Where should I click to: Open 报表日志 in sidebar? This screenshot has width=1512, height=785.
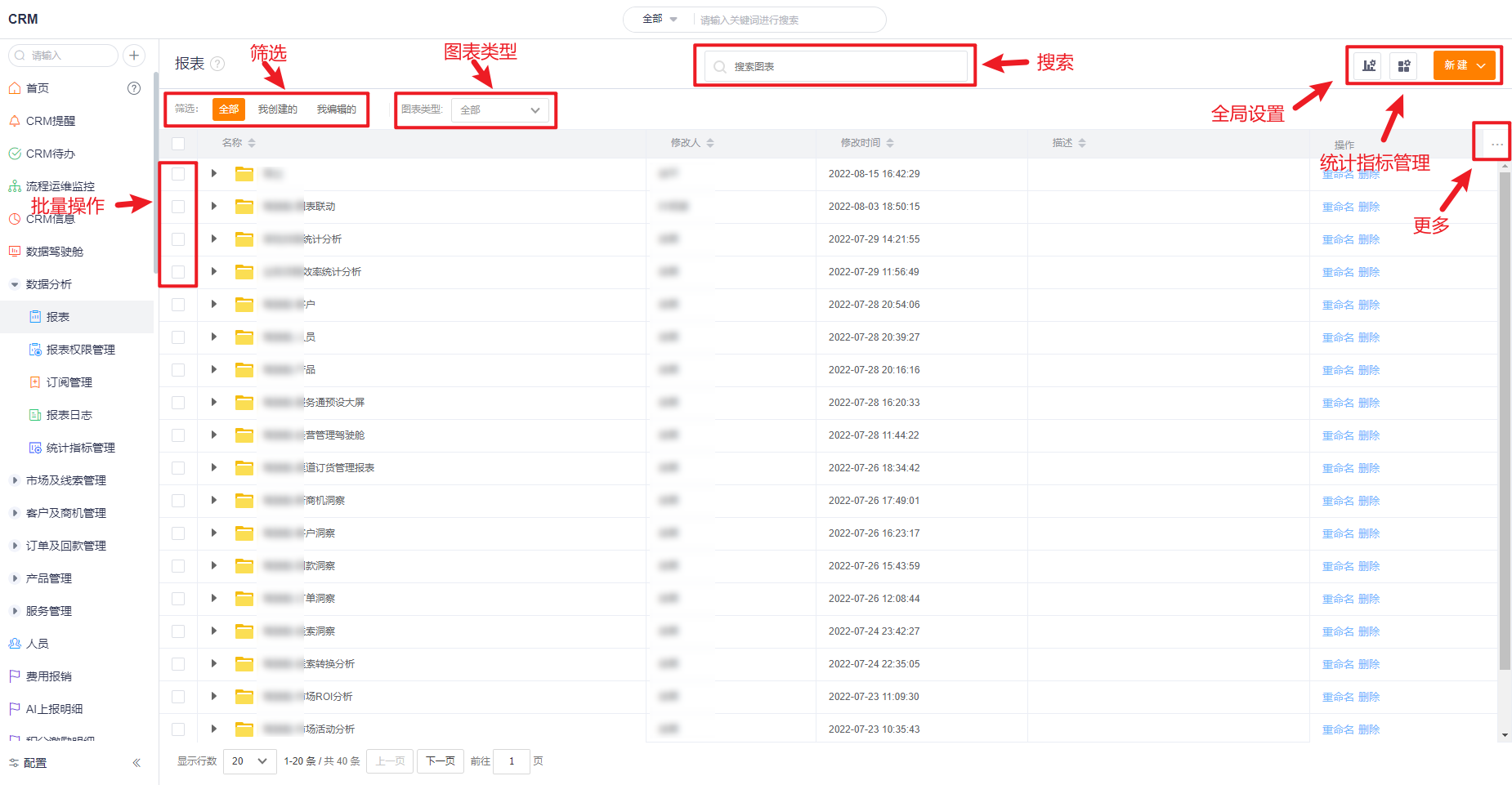69,415
